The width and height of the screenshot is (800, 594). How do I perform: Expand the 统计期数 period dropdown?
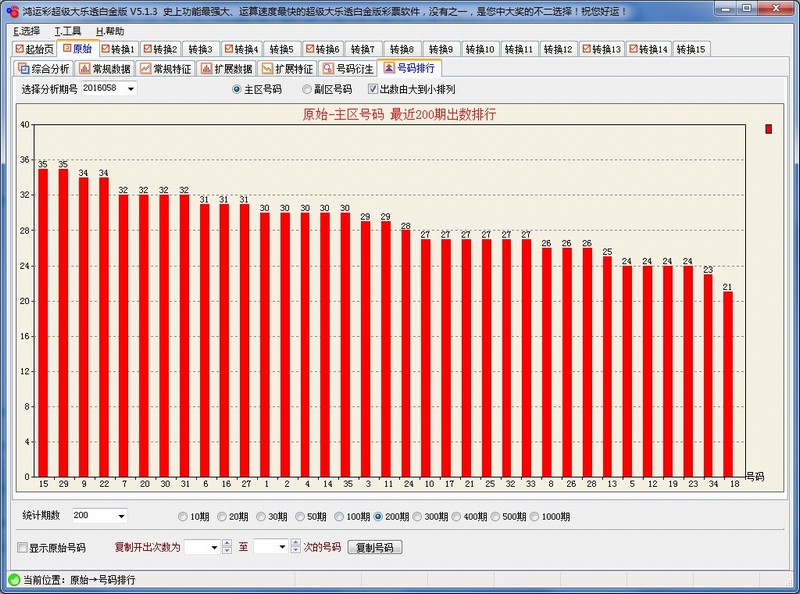(122, 517)
